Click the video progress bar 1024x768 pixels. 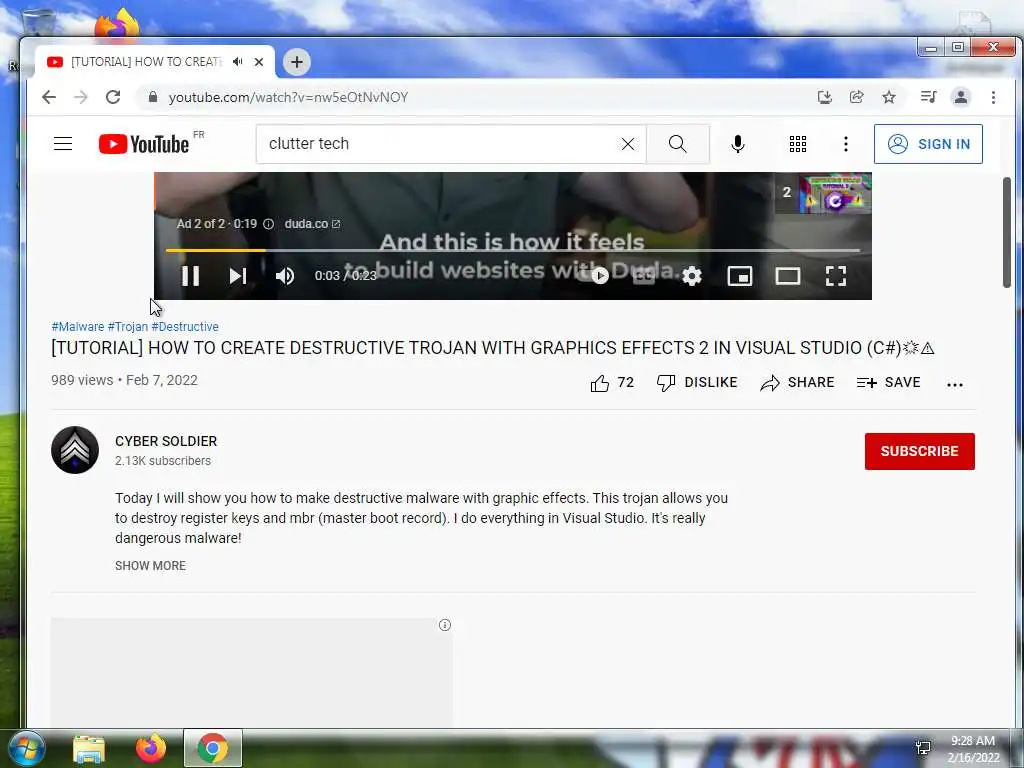coord(513,250)
